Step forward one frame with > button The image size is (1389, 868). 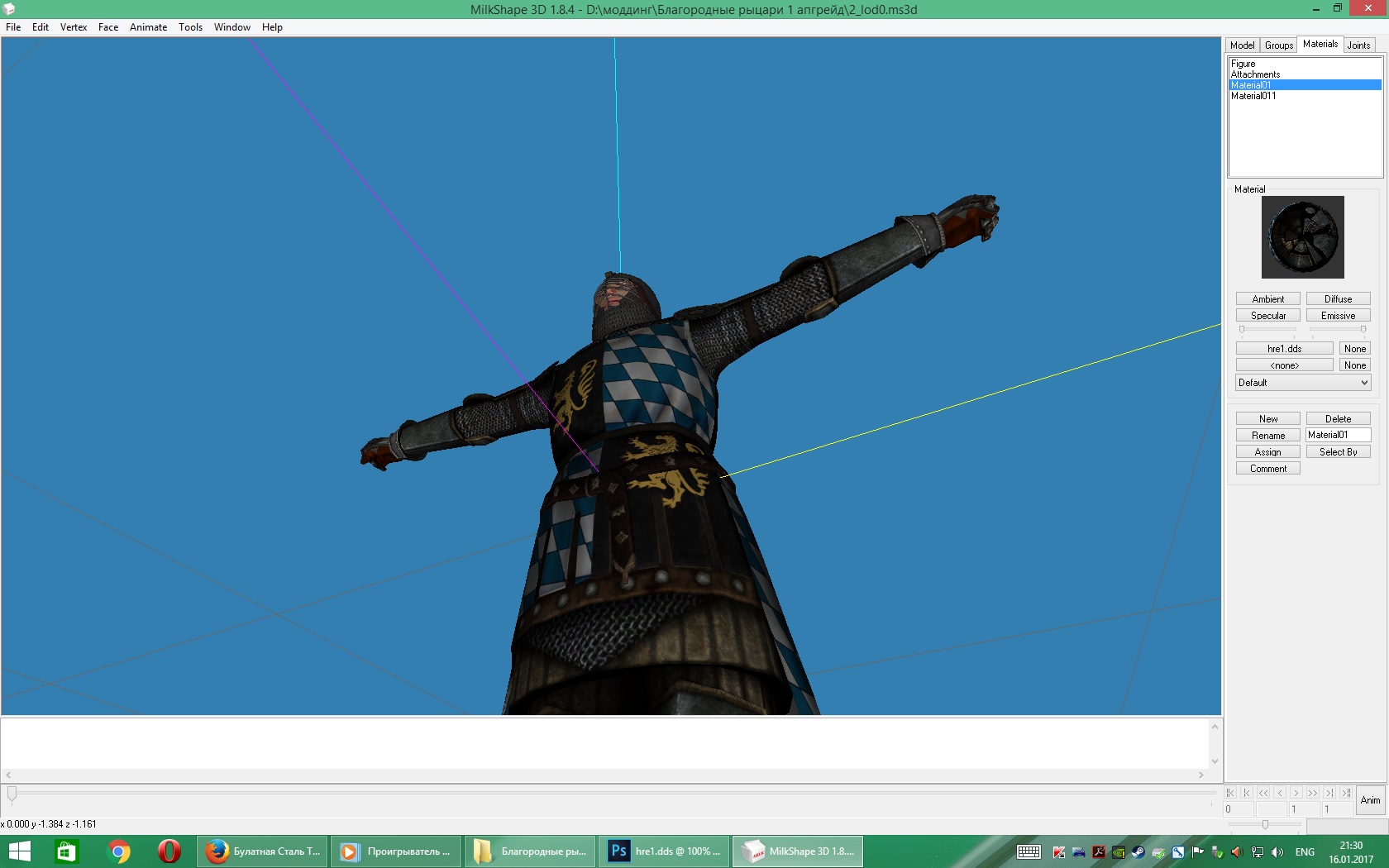pyautogui.click(x=1296, y=793)
